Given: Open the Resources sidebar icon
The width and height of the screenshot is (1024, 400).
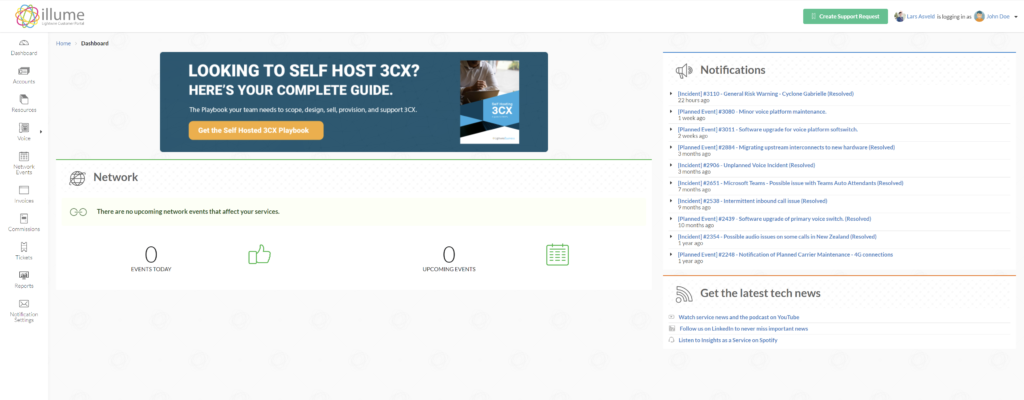Looking at the screenshot, I should coord(24,103).
